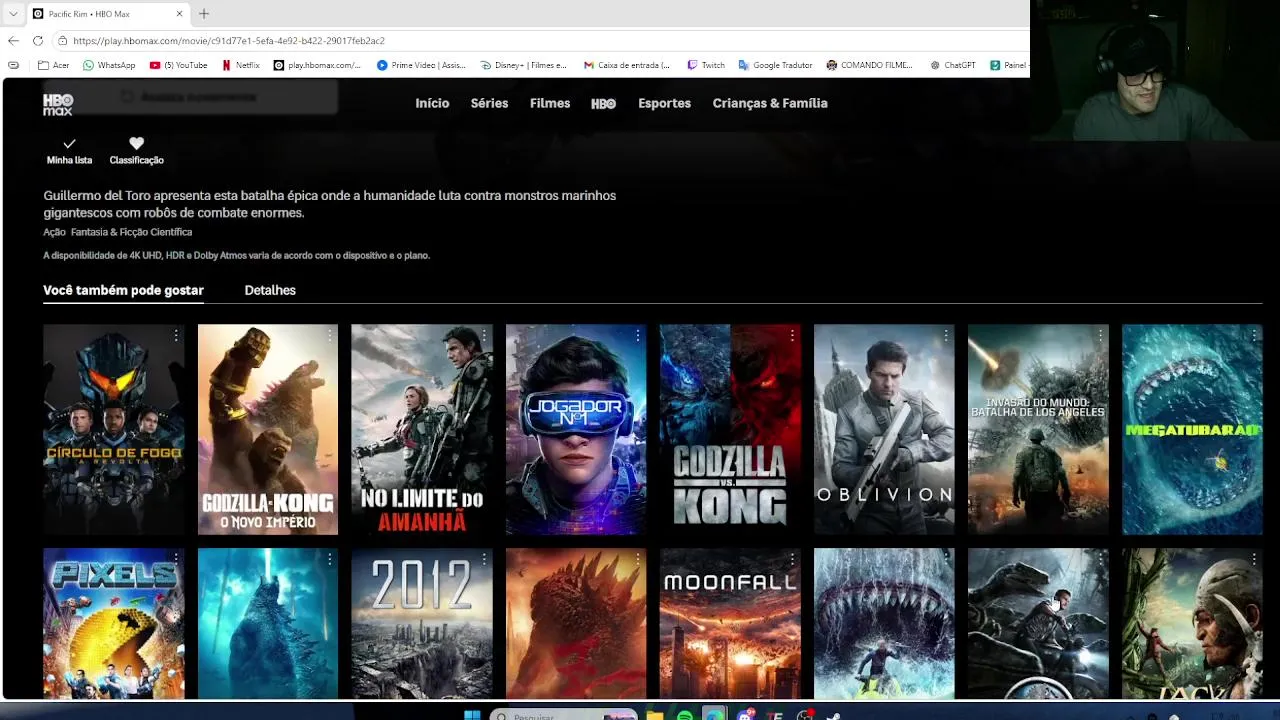Open the Pixels poster
The width and height of the screenshot is (1280, 720).
tap(113, 623)
